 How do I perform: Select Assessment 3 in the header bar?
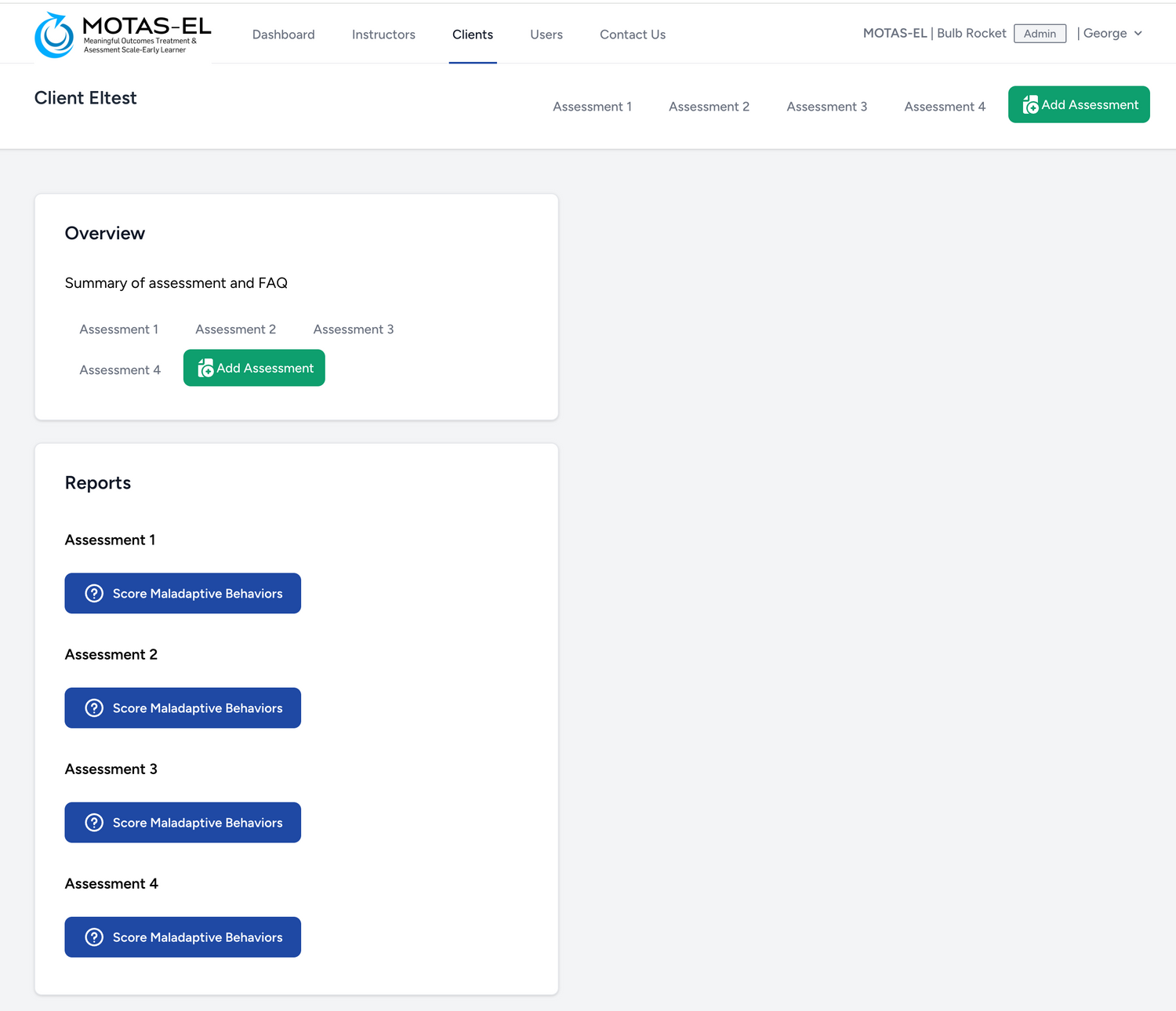(x=826, y=107)
